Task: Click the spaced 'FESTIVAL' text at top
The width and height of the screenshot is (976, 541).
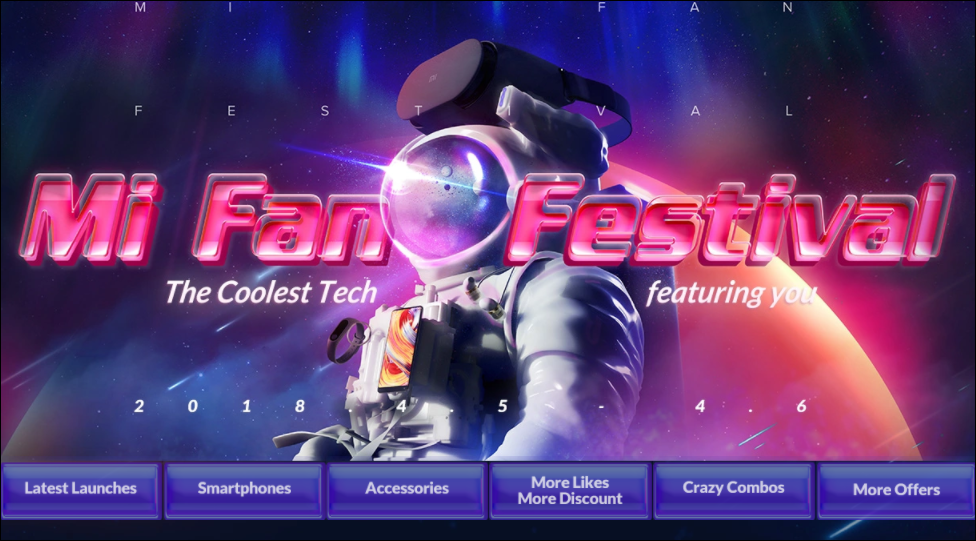Action: click(x=464, y=111)
